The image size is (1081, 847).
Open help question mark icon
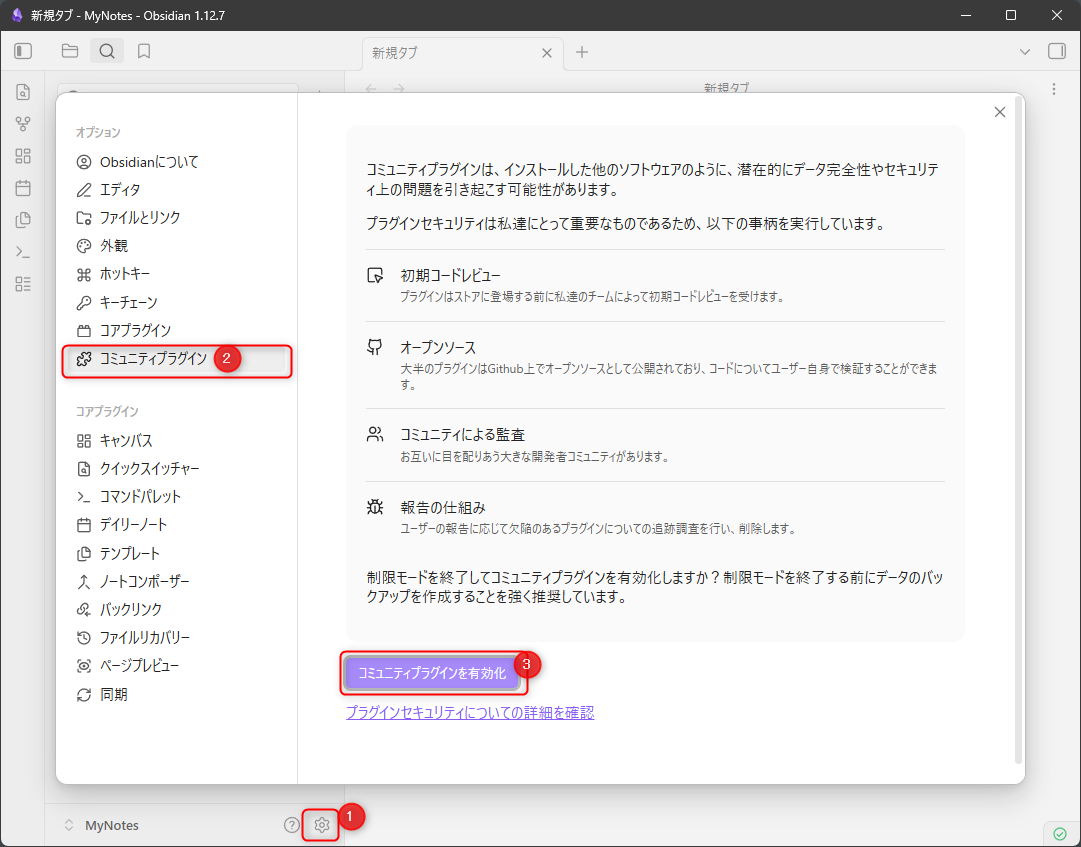point(292,825)
